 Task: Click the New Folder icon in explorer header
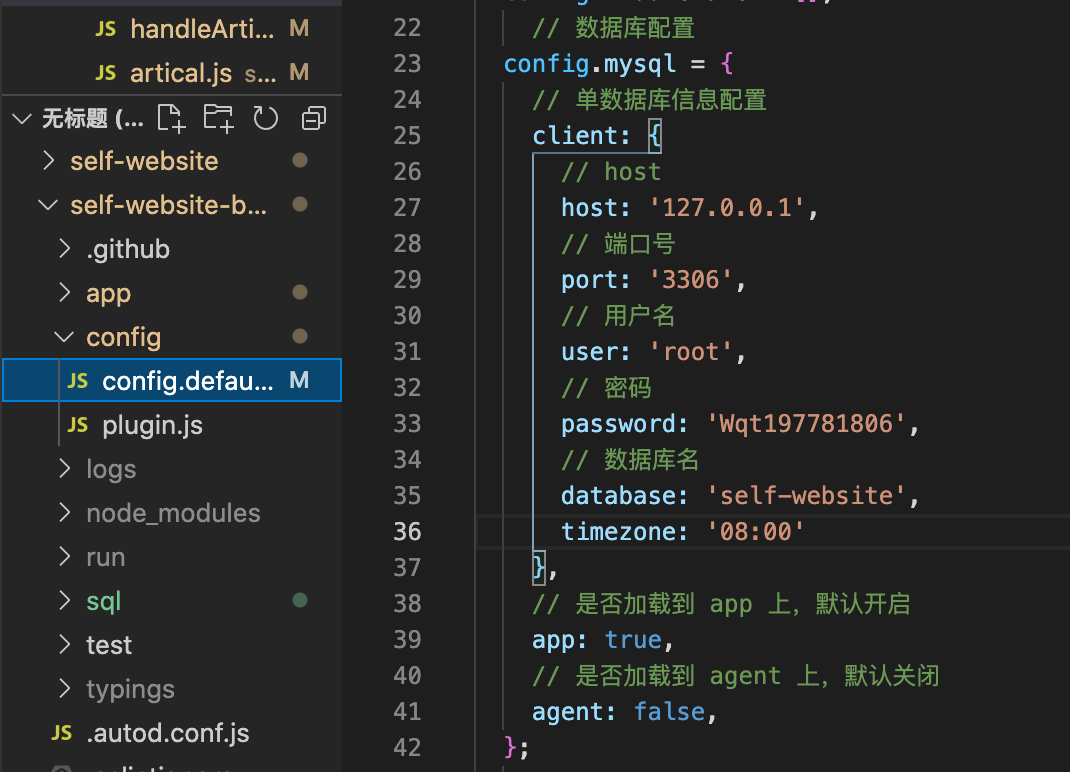click(x=218, y=118)
